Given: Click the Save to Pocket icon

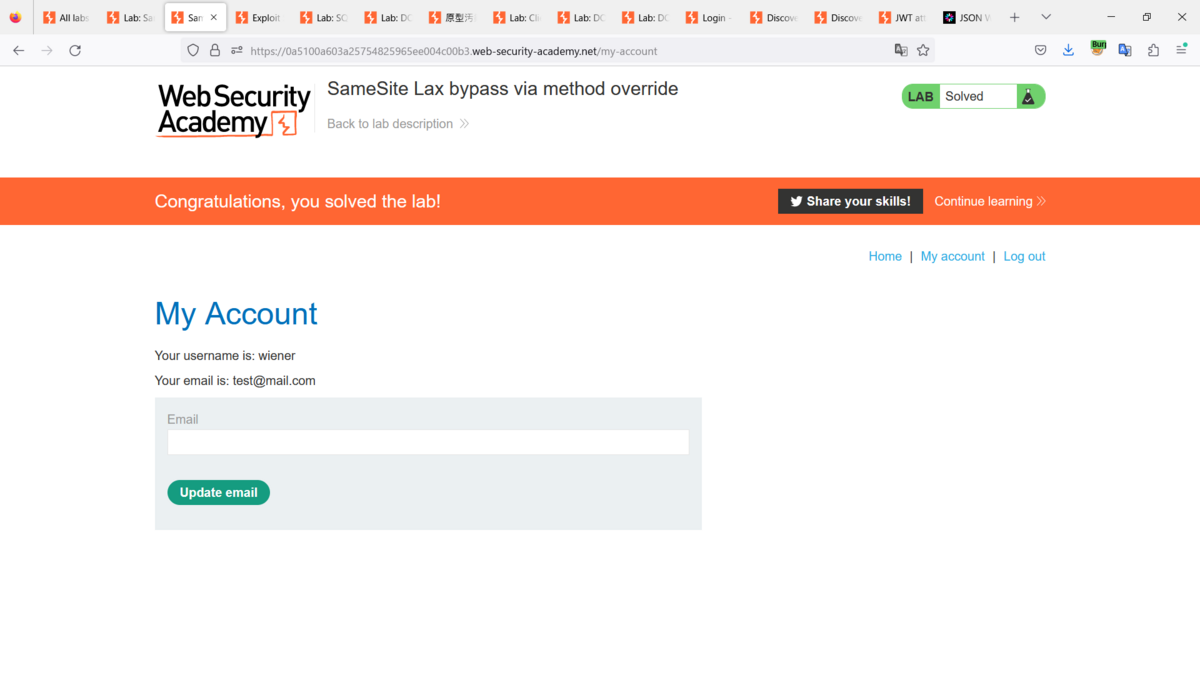Looking at the screenshot, I should click(x=1040, y=50).
